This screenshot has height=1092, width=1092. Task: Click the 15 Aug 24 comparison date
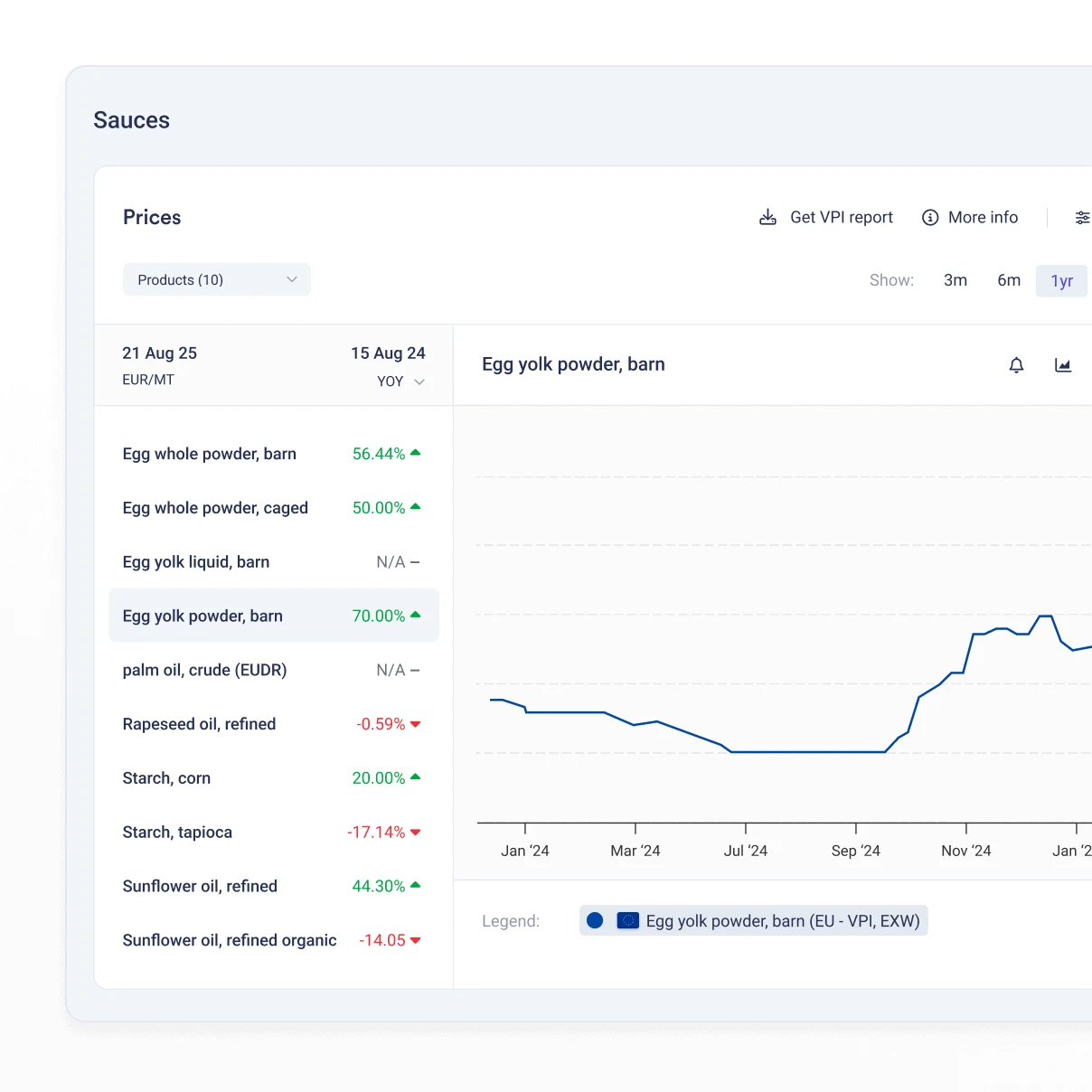388,353
